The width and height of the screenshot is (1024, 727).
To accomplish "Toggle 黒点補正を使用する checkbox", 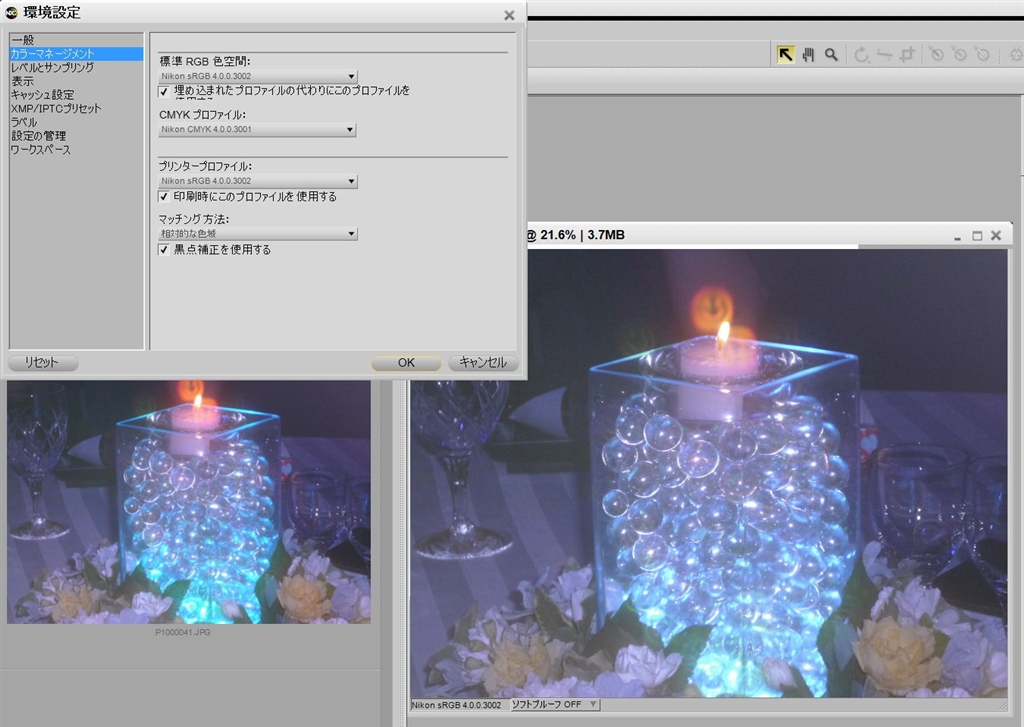I will click(x=164, y=249).
